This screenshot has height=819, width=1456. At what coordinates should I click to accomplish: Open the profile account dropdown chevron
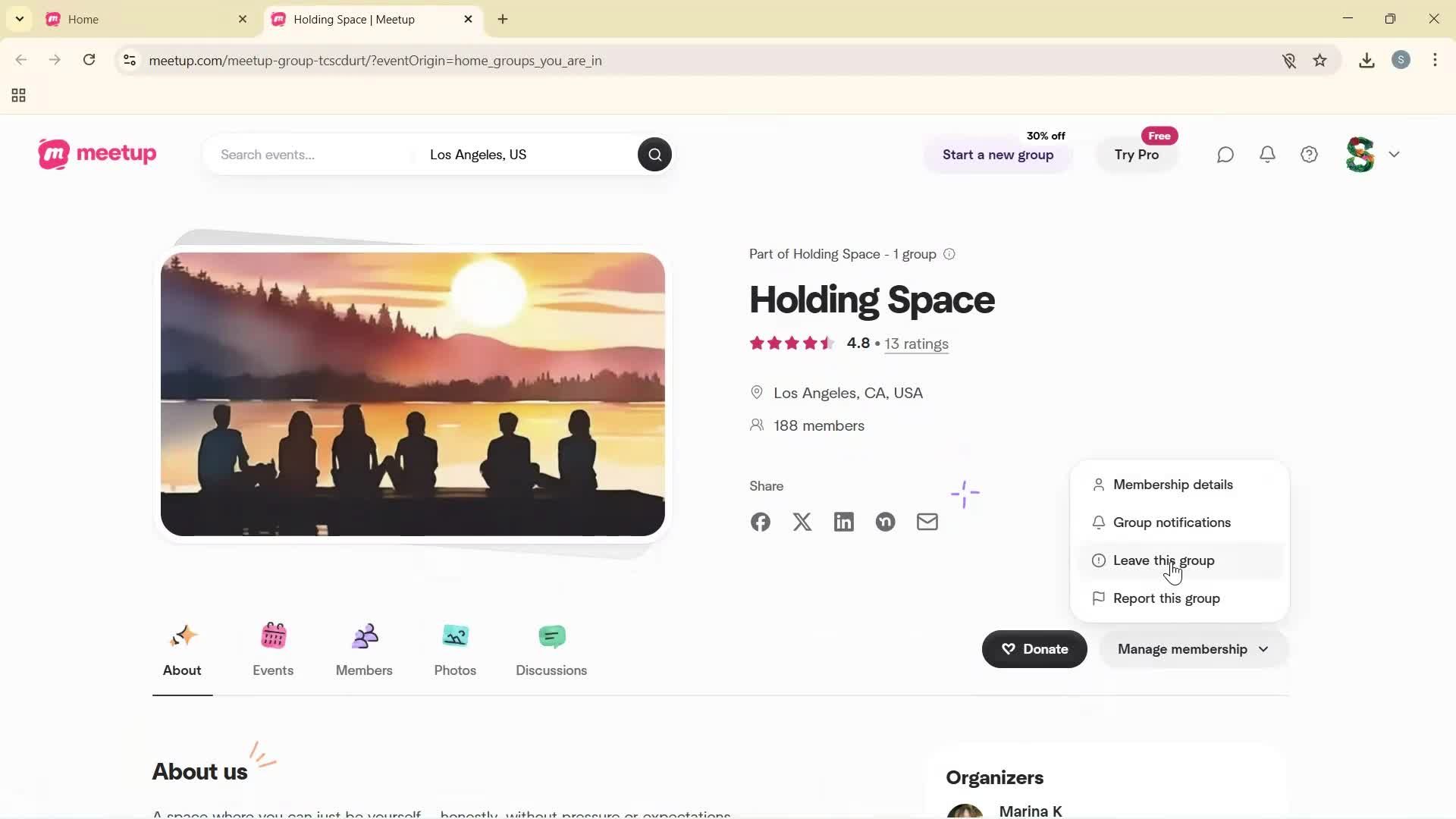click(1395, 154)
